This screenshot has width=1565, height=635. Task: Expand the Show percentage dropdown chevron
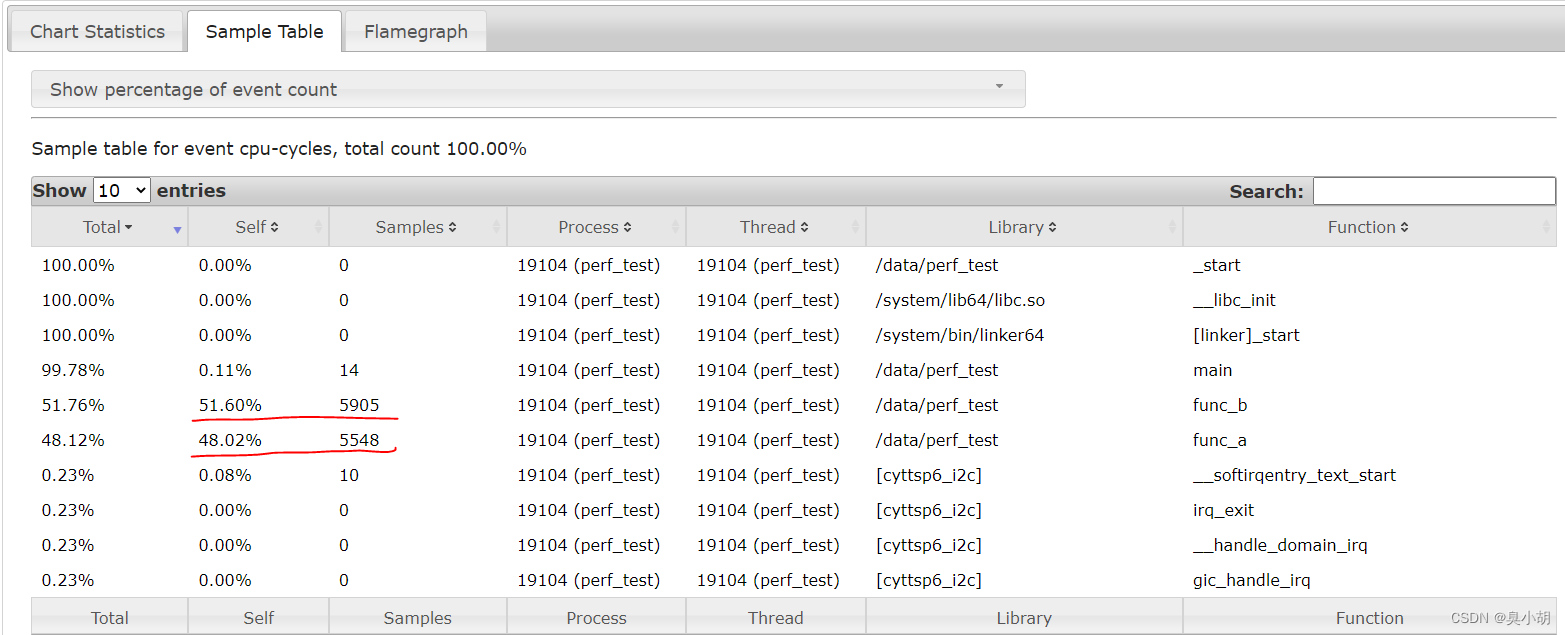point(998,89)
